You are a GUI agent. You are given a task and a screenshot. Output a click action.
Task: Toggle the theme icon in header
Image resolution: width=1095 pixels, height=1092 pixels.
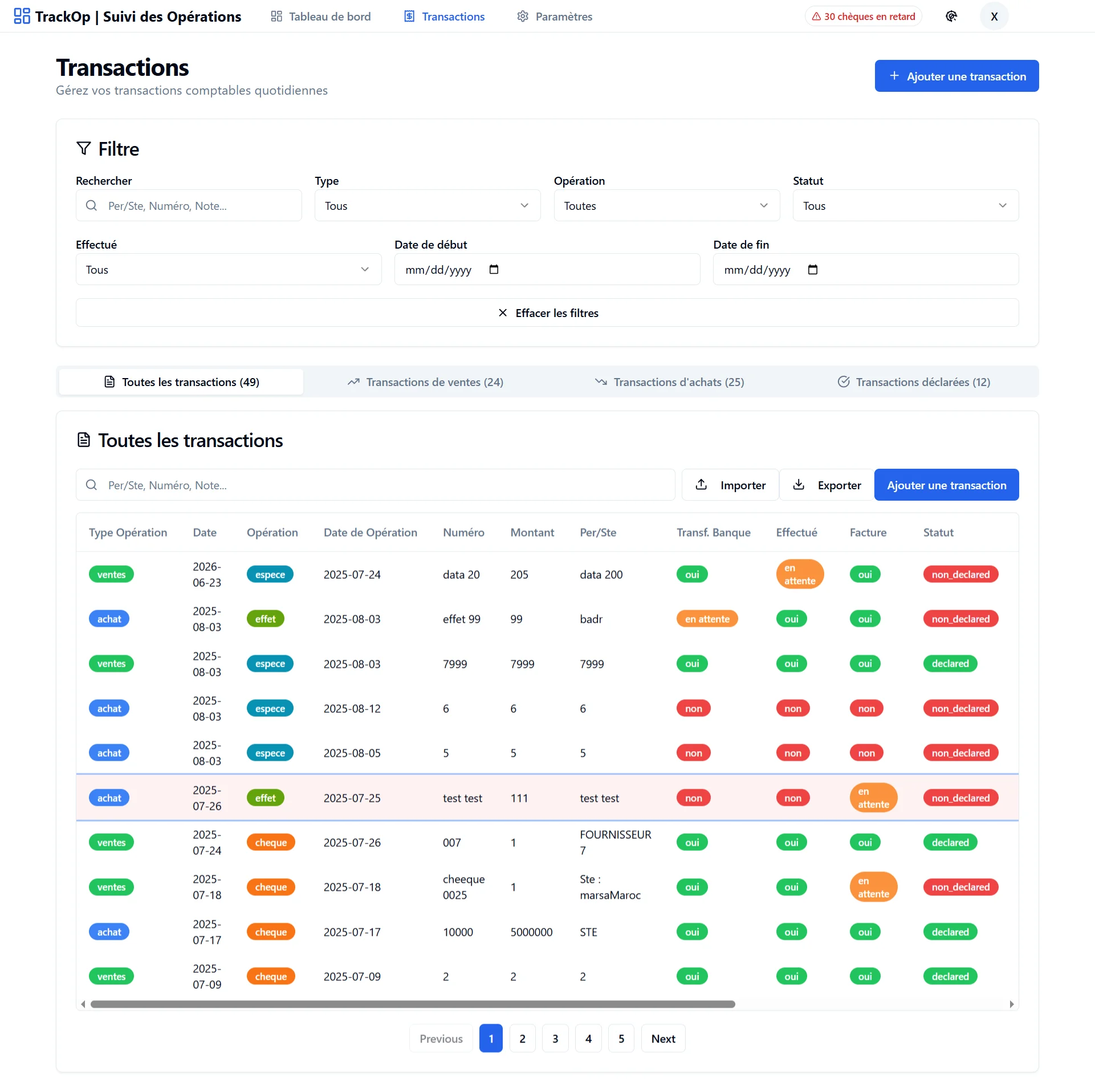coord(951,16)
